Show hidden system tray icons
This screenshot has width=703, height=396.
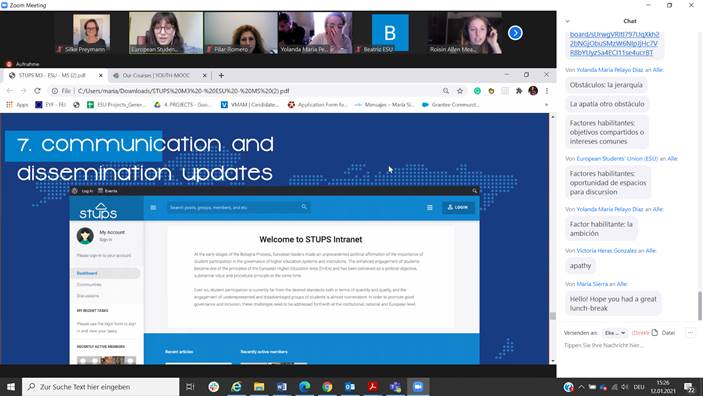[x=581, y=387]
